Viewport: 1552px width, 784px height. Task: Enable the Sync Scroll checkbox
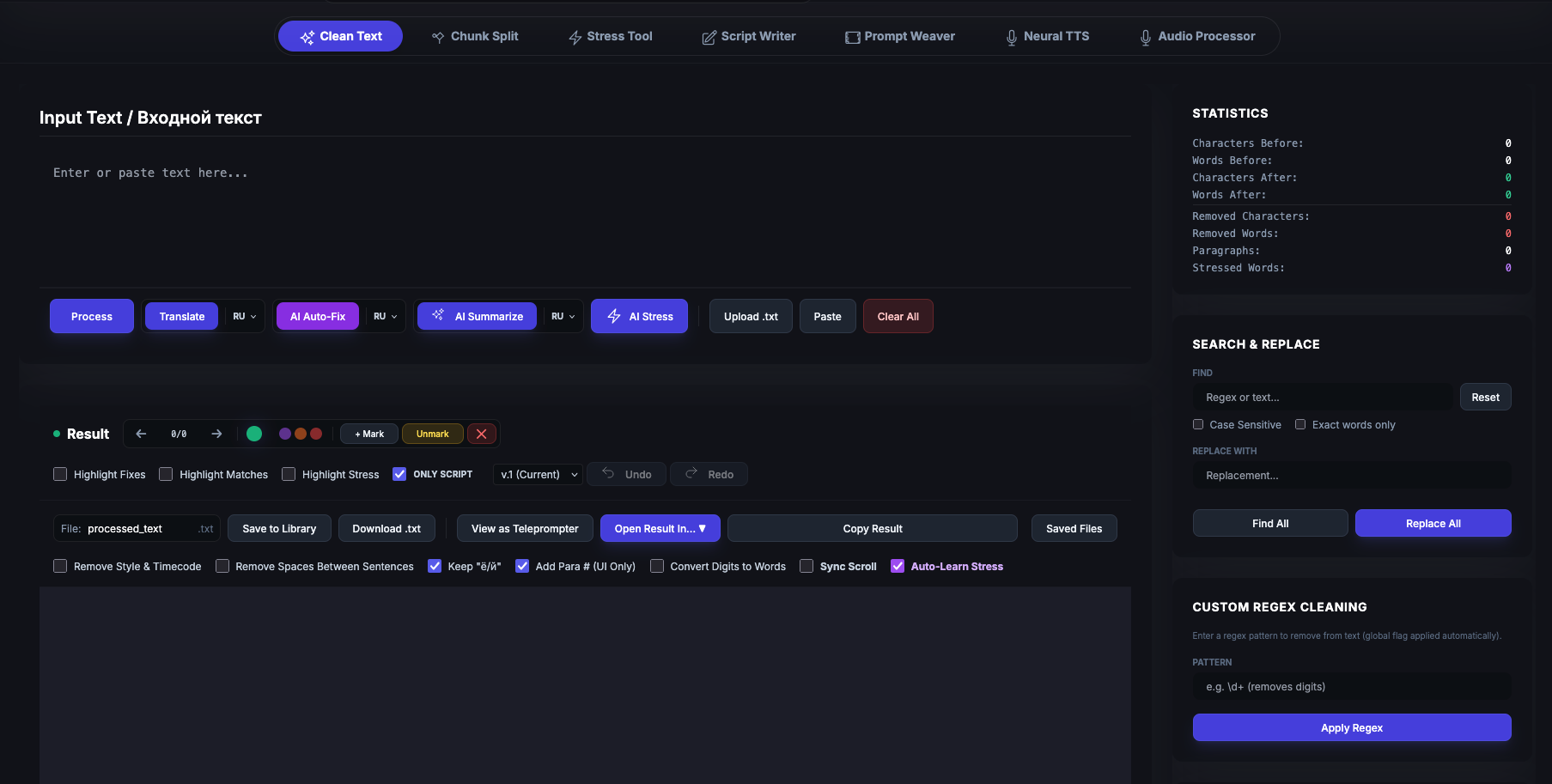806,566
